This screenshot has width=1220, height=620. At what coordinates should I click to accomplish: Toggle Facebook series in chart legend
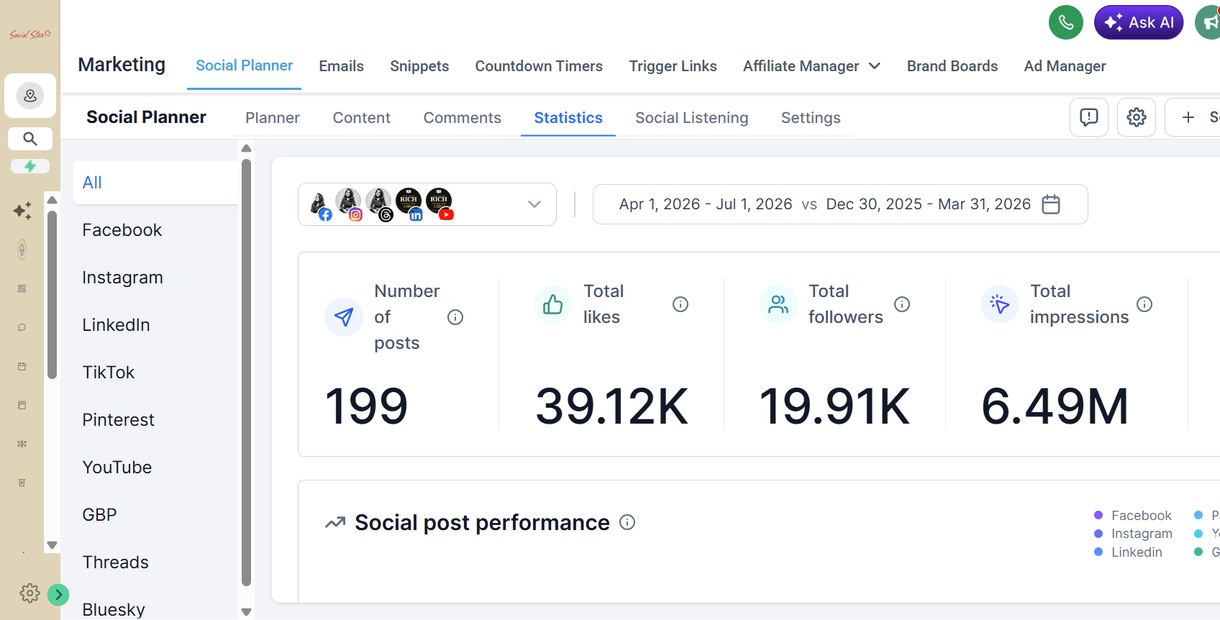click(1133, 515)
